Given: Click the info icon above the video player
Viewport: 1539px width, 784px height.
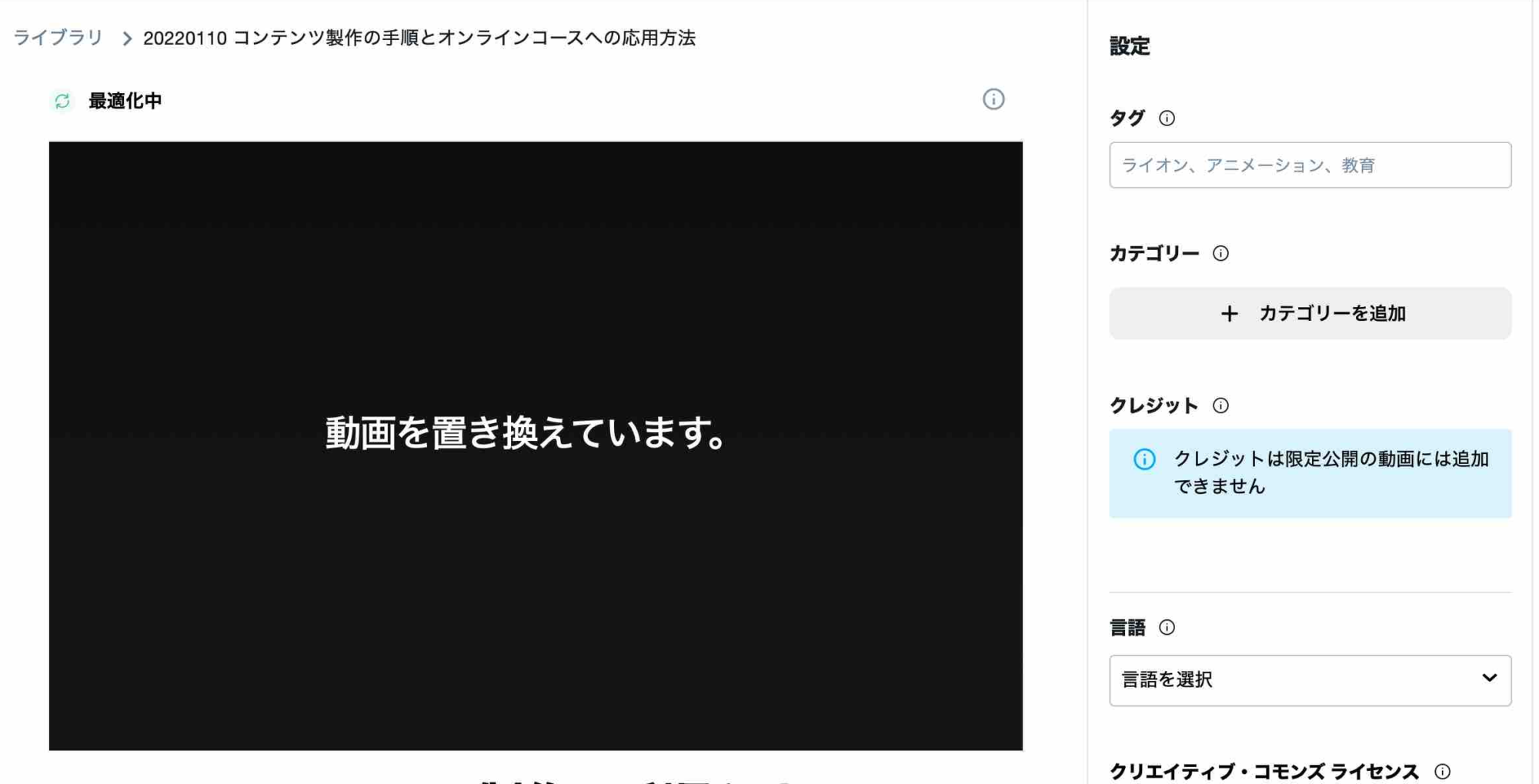Looking at the screenshot, I should pyautogui.click(x=993, y=99).
